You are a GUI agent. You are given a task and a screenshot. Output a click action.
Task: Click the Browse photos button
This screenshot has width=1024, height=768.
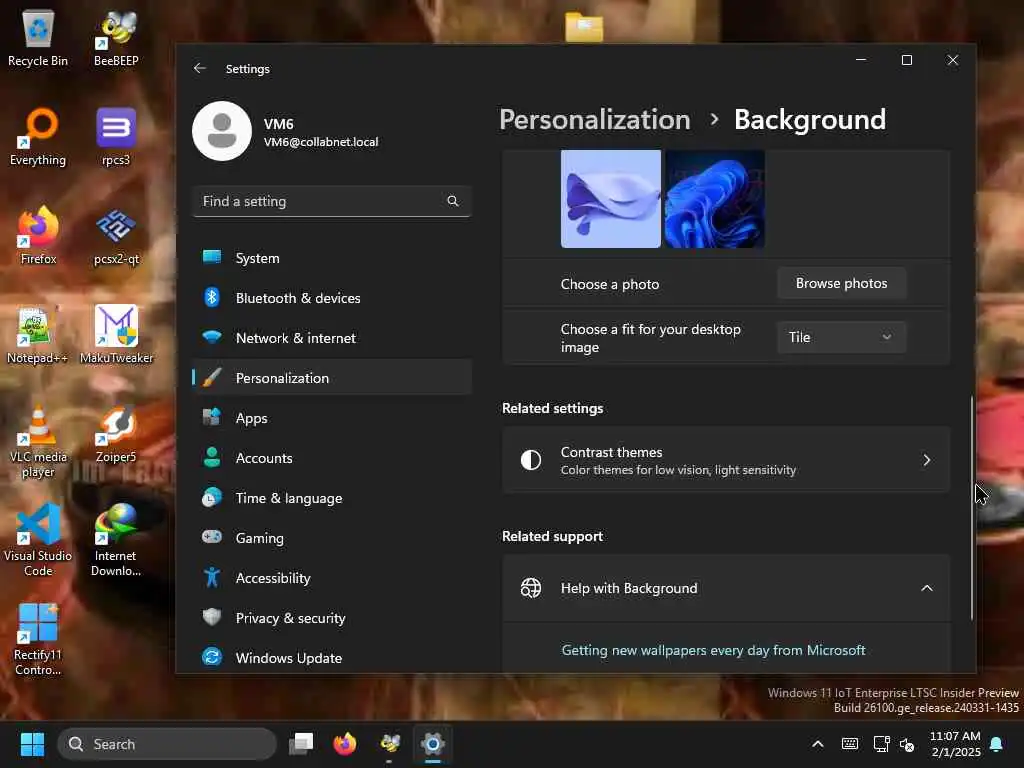click(x=841, y=283)
